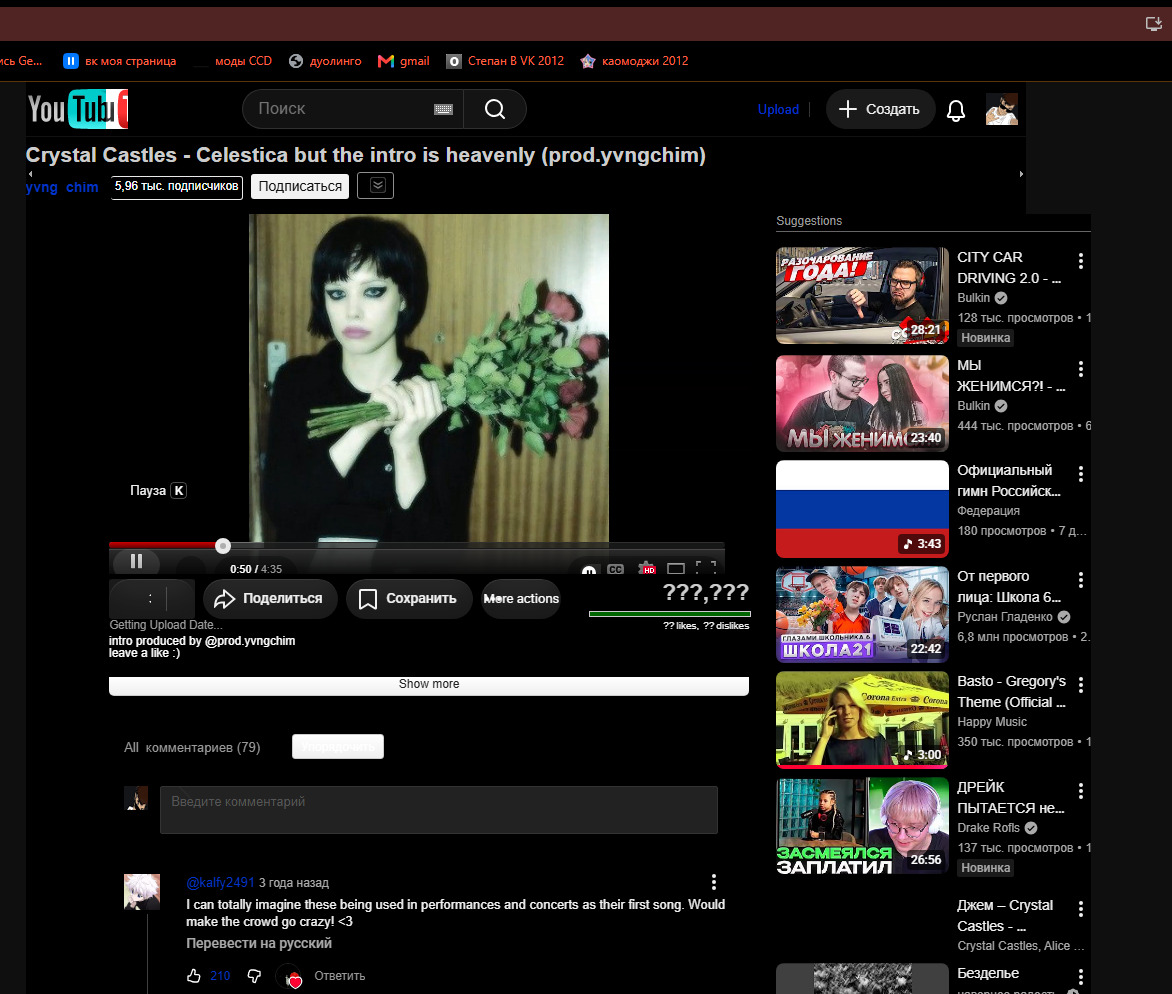Open the comment sort Упорядочить button

(x=338, y=747)
